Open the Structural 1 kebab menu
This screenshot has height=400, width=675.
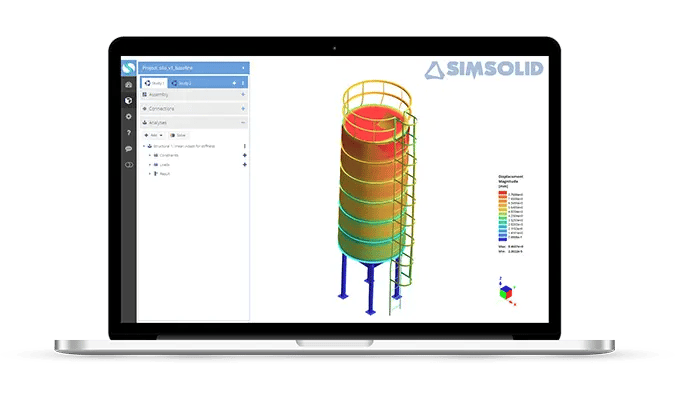tap(245, 146)
